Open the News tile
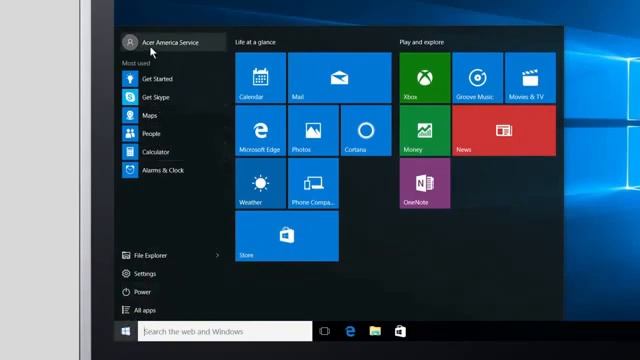Viewport: 640px width, 360px height. (504, 131)
